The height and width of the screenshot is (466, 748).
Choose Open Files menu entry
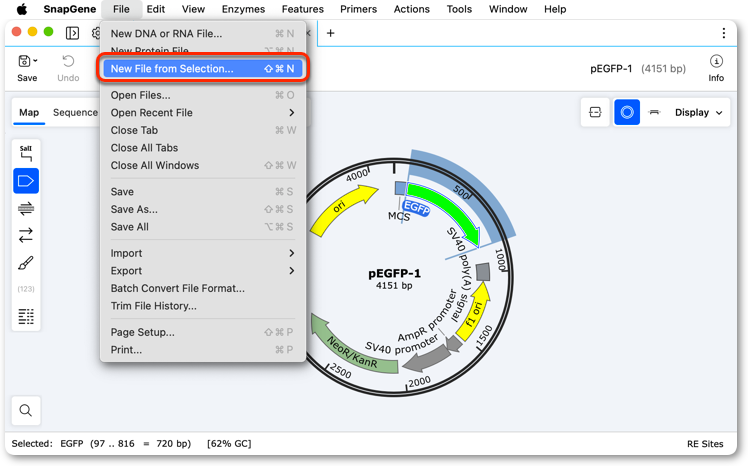203,95
